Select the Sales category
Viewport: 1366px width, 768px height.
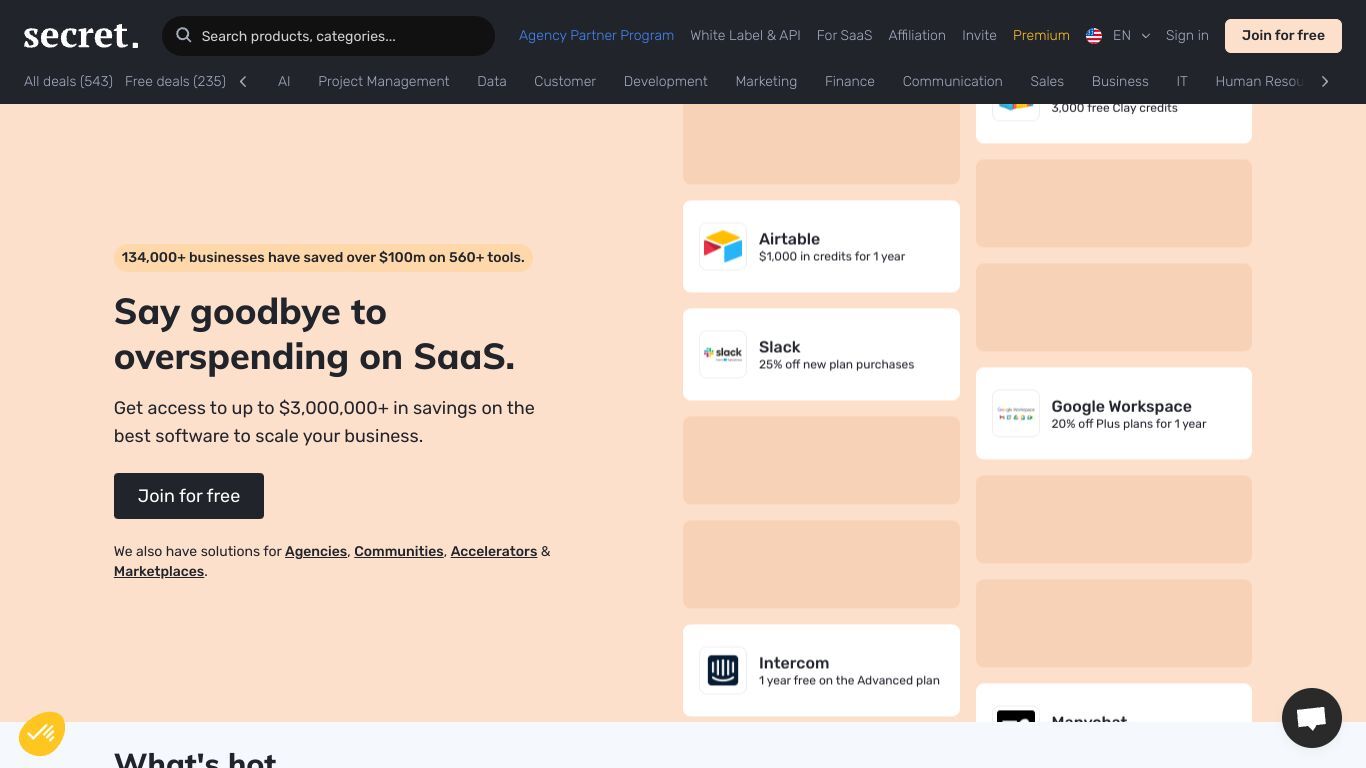(1047, 81)
